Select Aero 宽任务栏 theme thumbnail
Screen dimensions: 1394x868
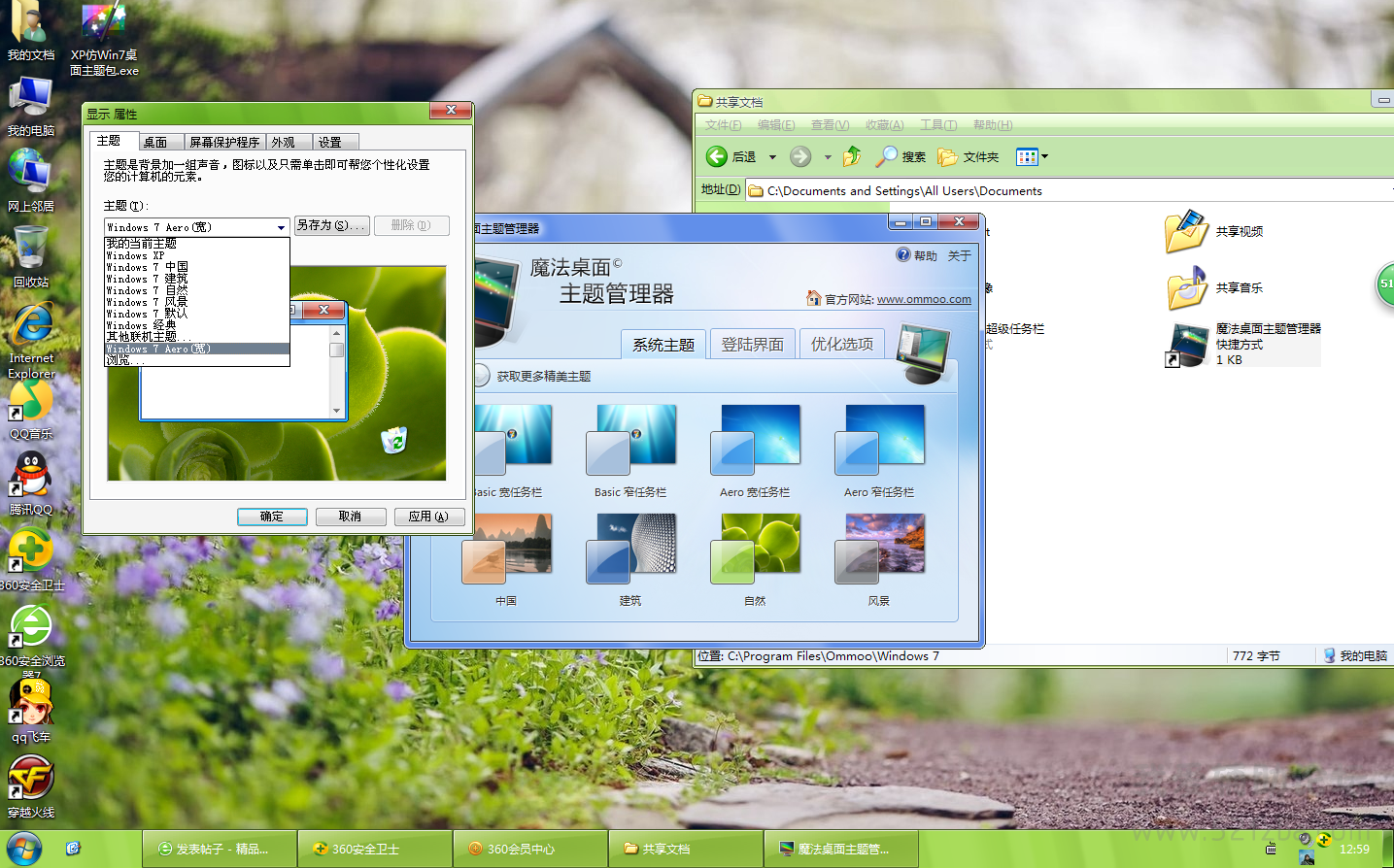coord(755,451)
